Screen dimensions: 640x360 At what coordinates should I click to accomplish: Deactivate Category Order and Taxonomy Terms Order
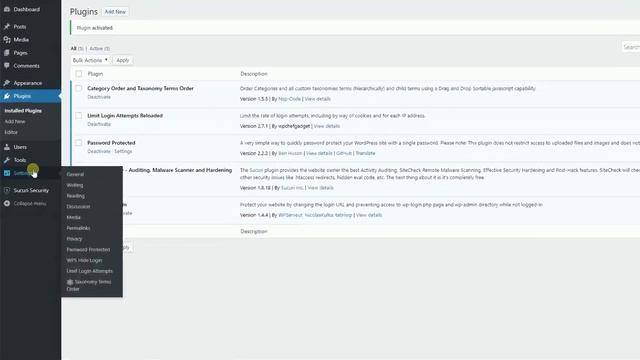pos(99,97)
